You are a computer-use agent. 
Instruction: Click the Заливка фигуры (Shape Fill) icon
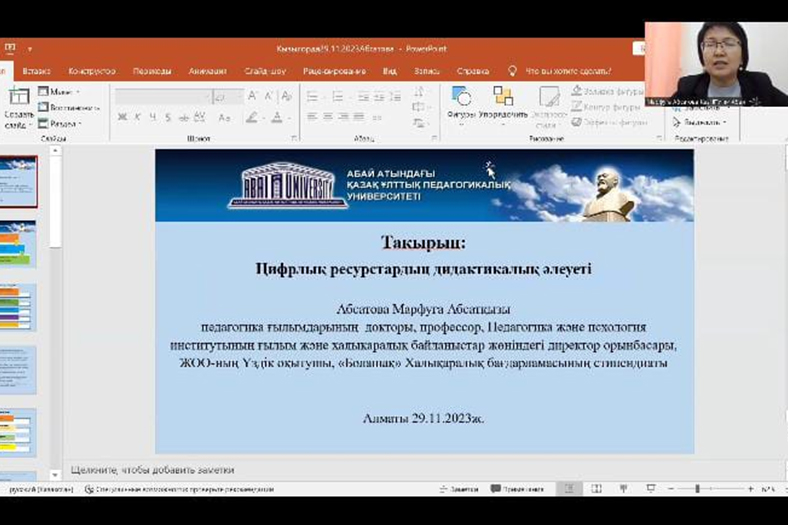577,91
